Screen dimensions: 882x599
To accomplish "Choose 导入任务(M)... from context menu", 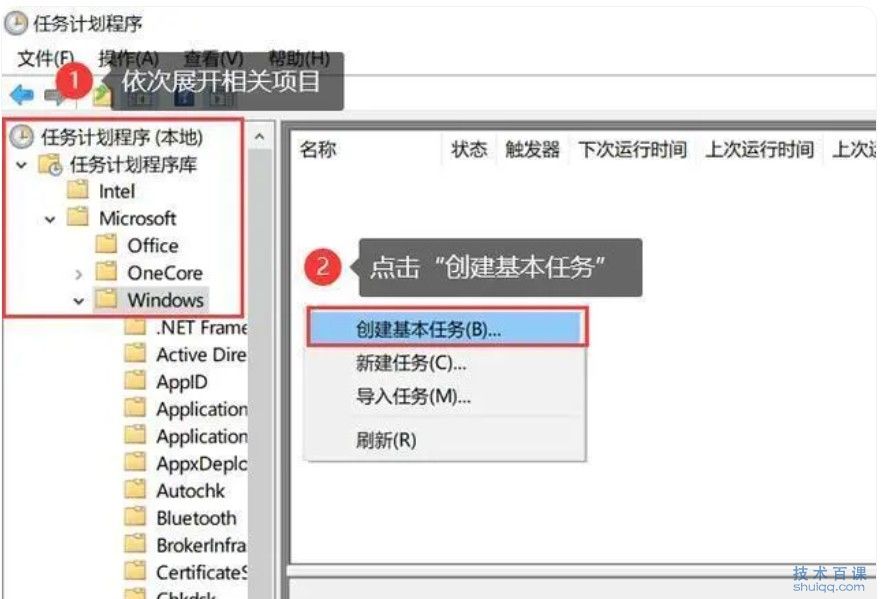I will tap(446, 397).
